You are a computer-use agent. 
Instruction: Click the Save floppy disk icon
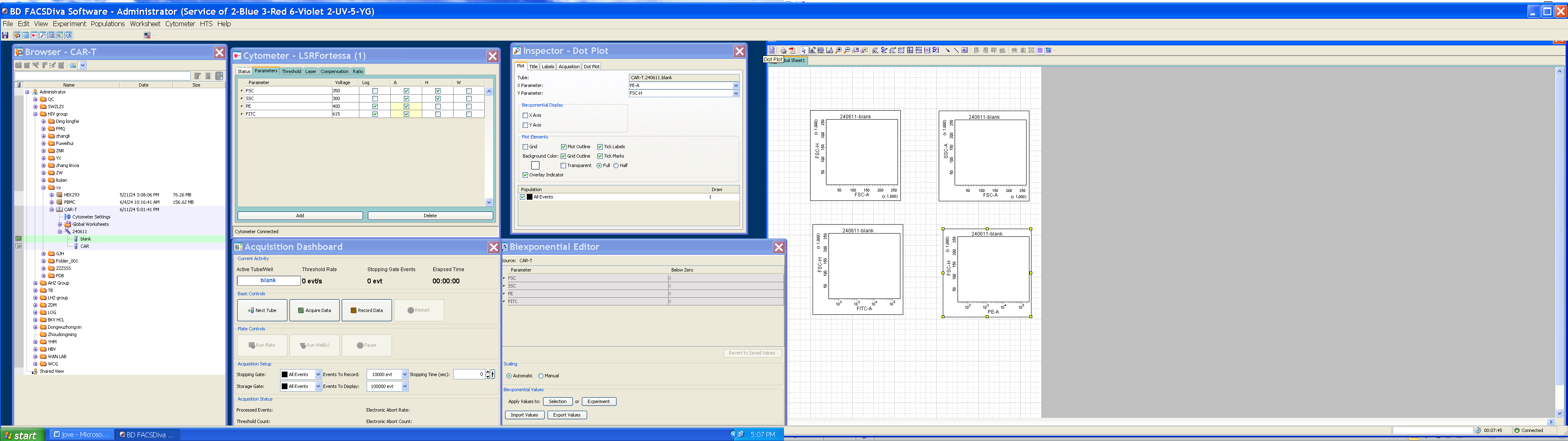click(x=5, y=36)
